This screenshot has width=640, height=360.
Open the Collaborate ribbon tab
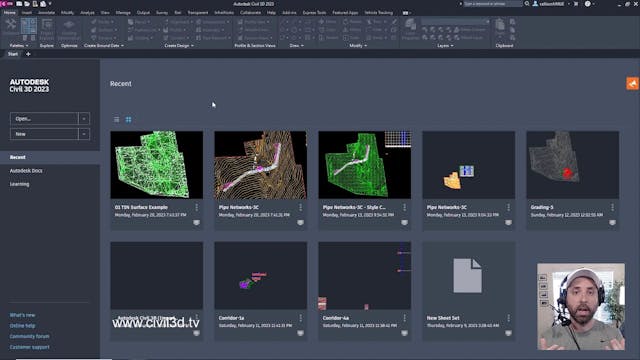250,13
